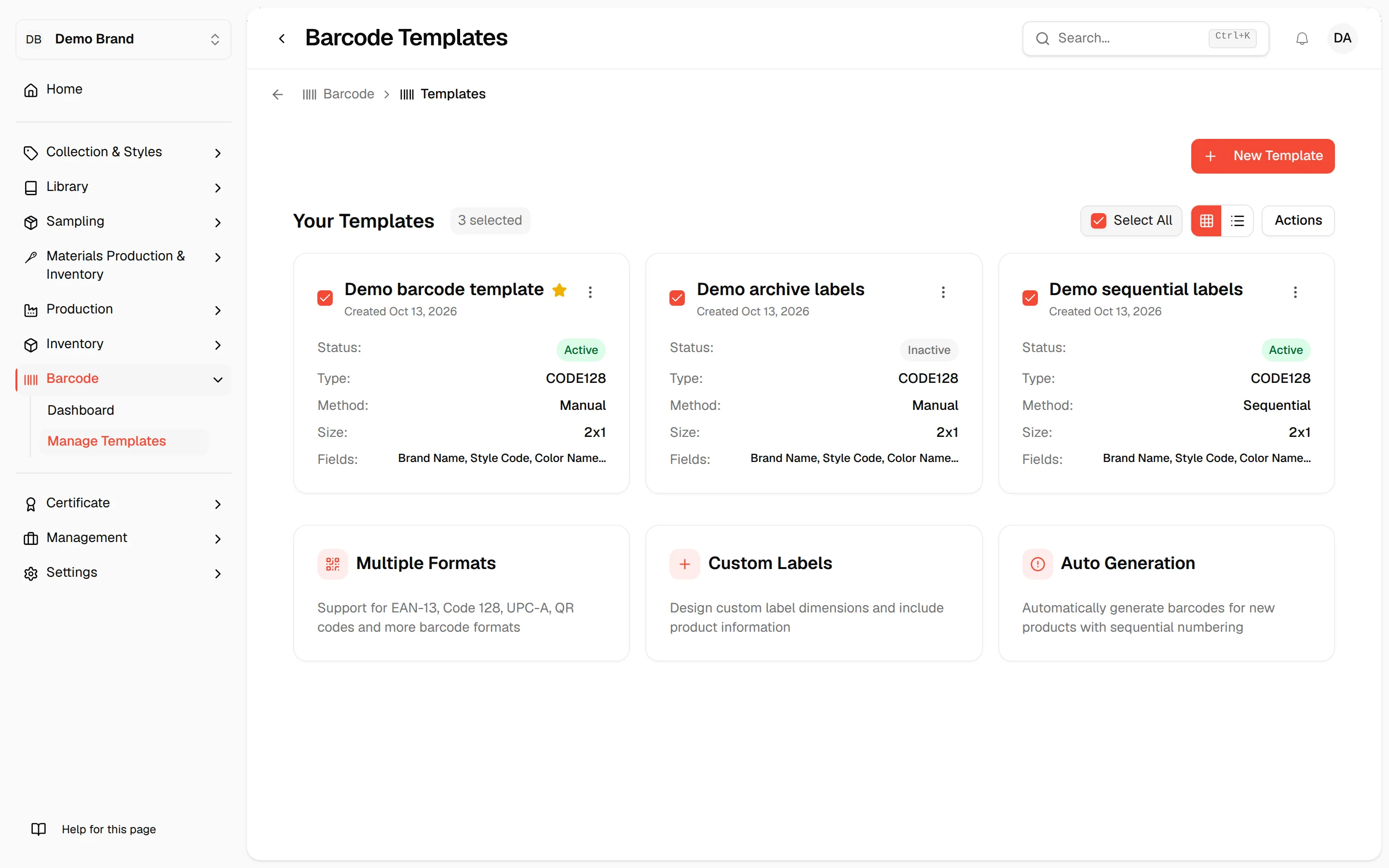The height and width of the screenshot is (868, 1389).
Task: Open the barcode Dashboard page
Action: coord(123,410)
